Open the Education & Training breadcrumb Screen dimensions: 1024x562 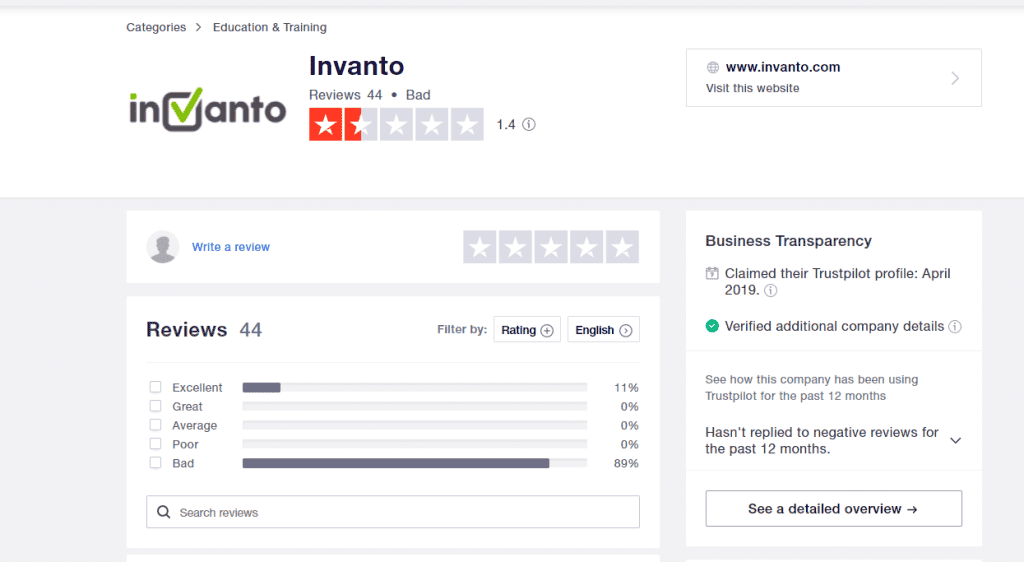click(x=270, y=27)
